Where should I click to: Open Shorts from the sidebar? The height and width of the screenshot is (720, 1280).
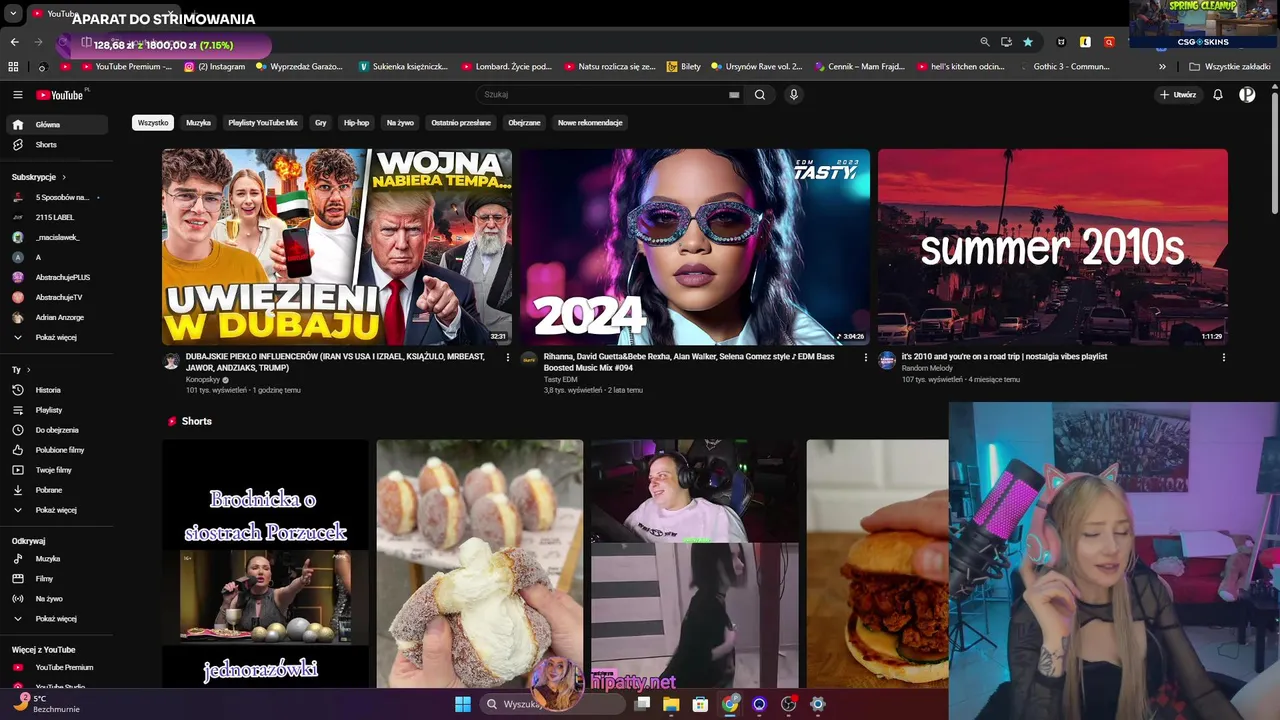point(56,145)
